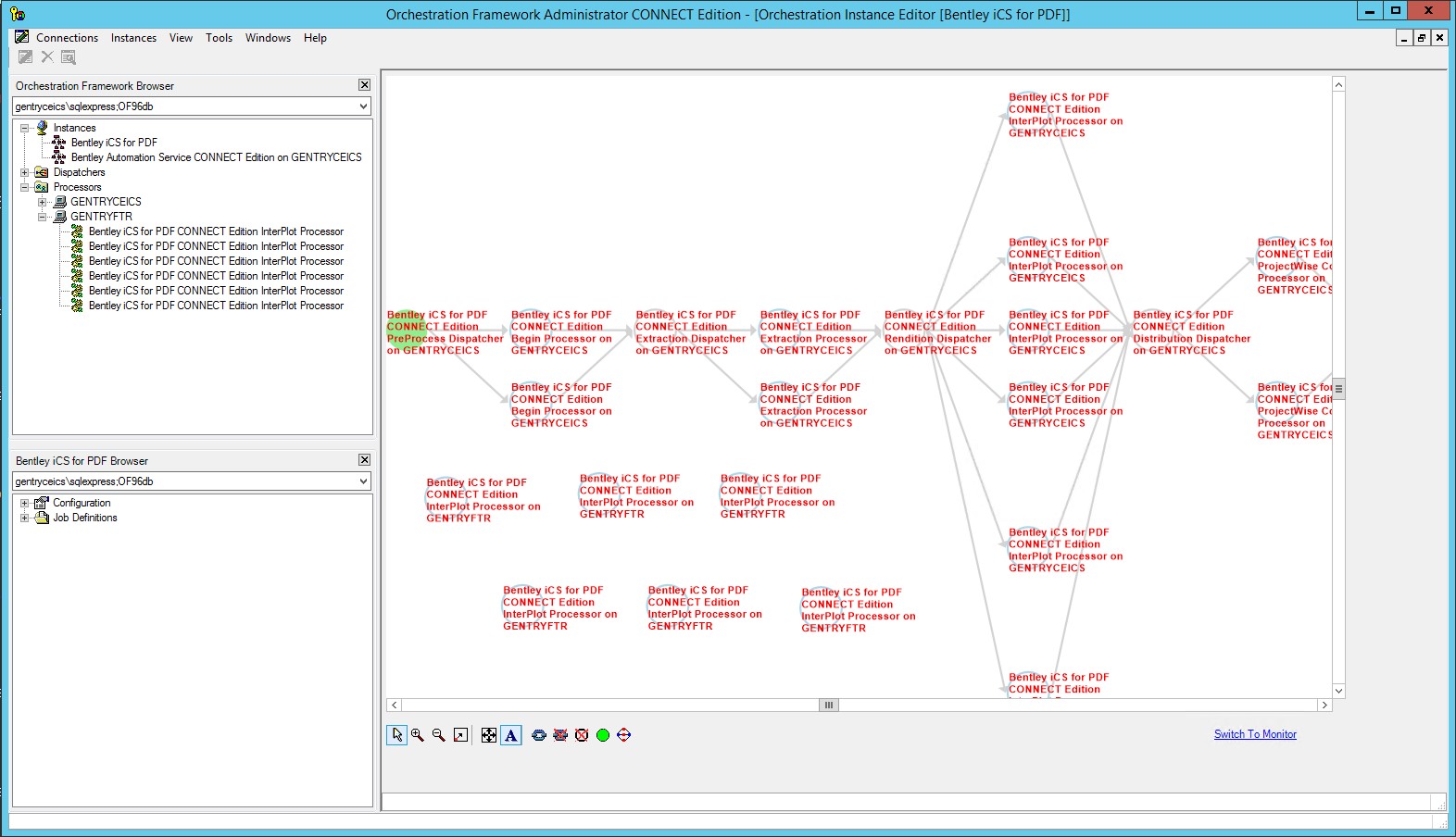Open Bentley iCS for PDF Browser connection dropdown
The image size is (1456, 837).
(x=363, y=481)
